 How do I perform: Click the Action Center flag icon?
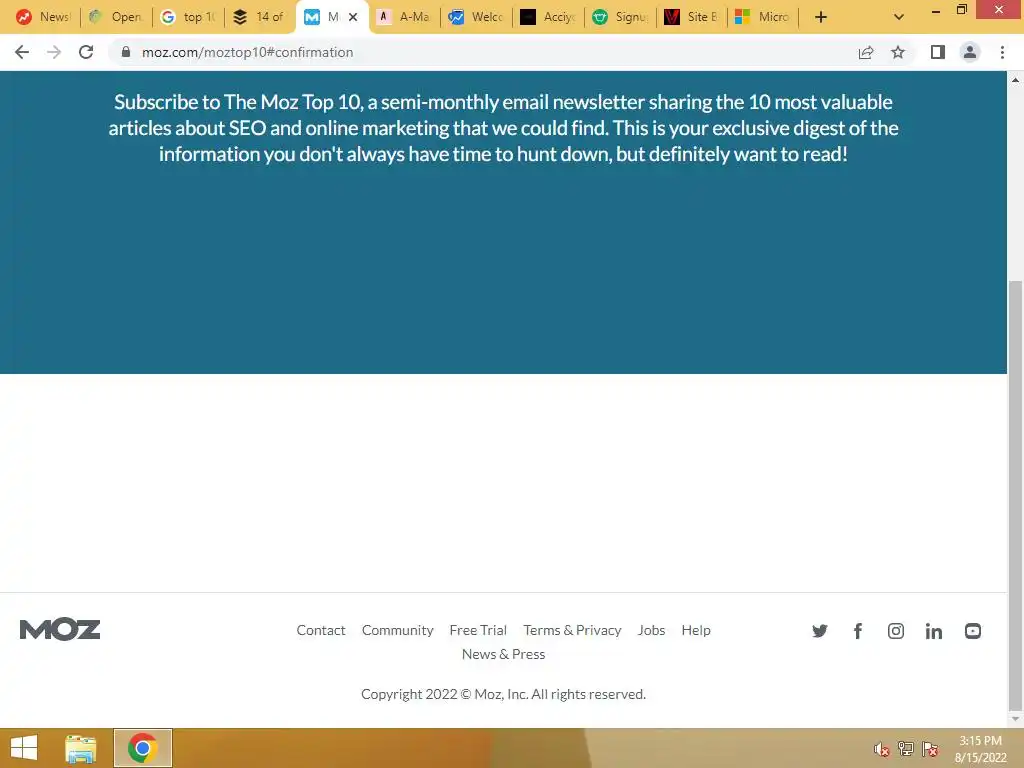coord(930,749)
